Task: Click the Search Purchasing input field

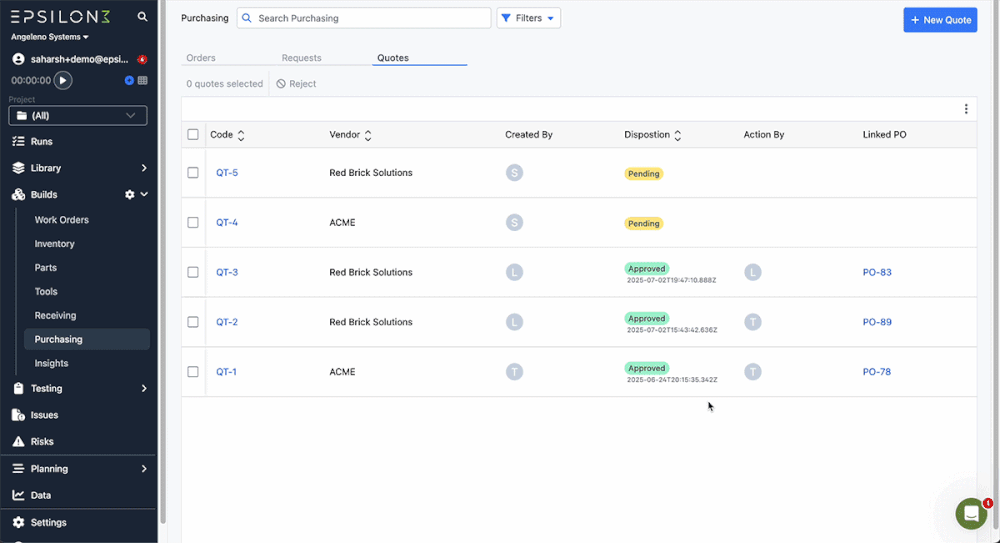Action: tap(364, 18)
